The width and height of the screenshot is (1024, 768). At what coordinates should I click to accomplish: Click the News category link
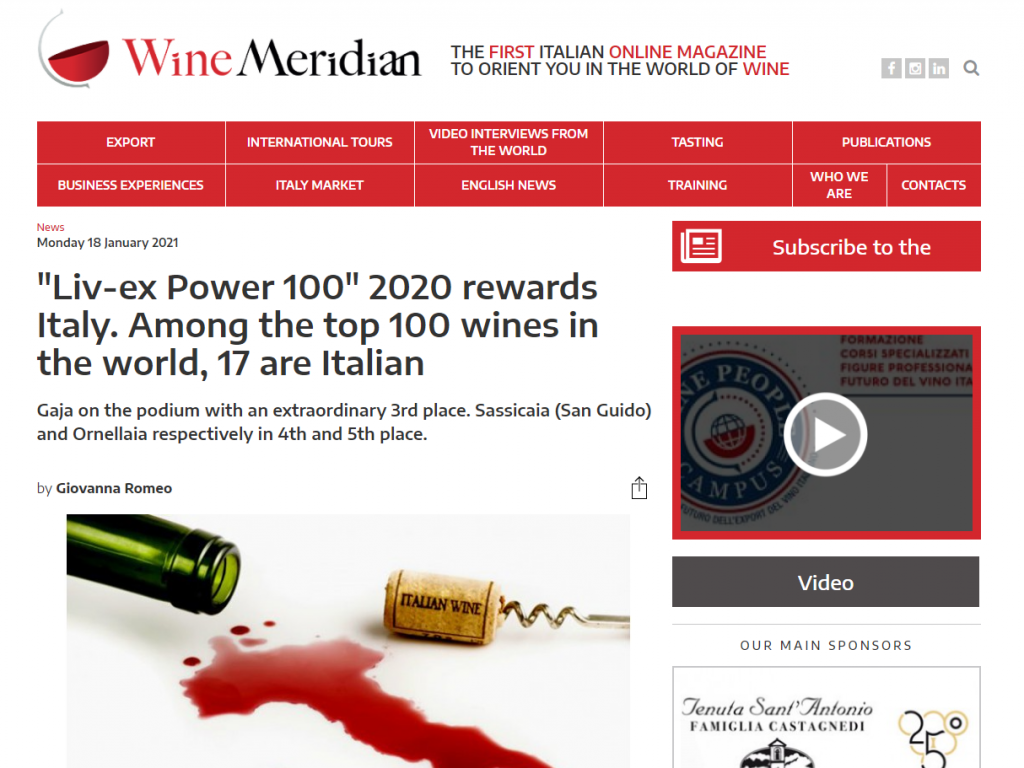50,227
